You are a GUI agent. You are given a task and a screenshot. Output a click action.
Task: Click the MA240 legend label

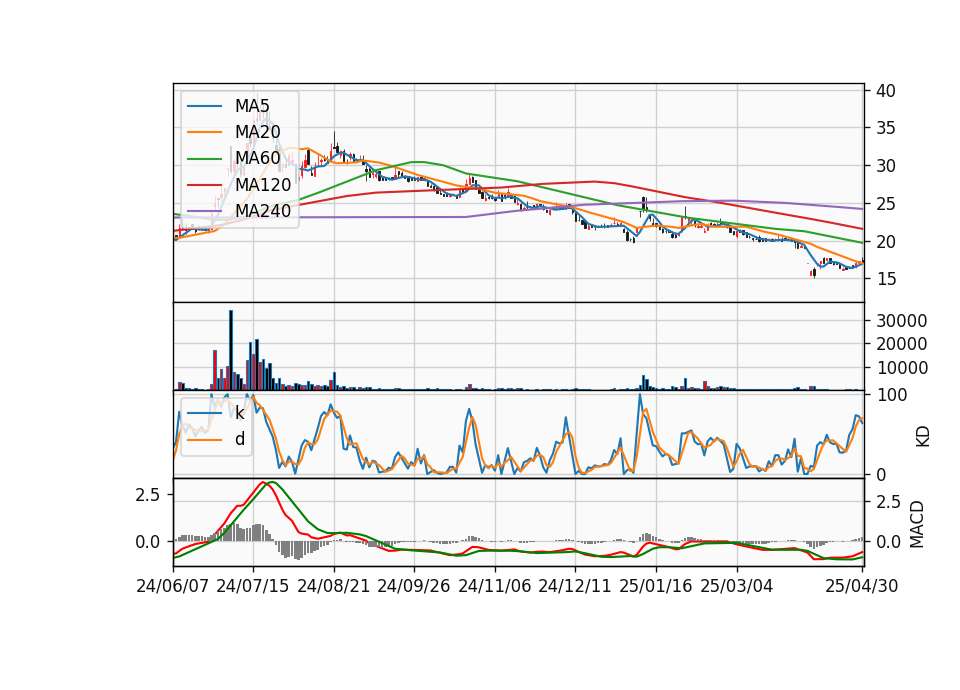pos(263,211)
